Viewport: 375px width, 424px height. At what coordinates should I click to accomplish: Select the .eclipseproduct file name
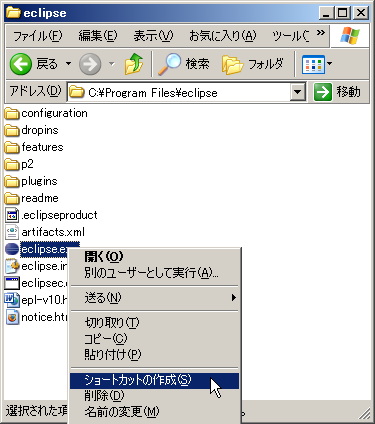tap(59, 215)
